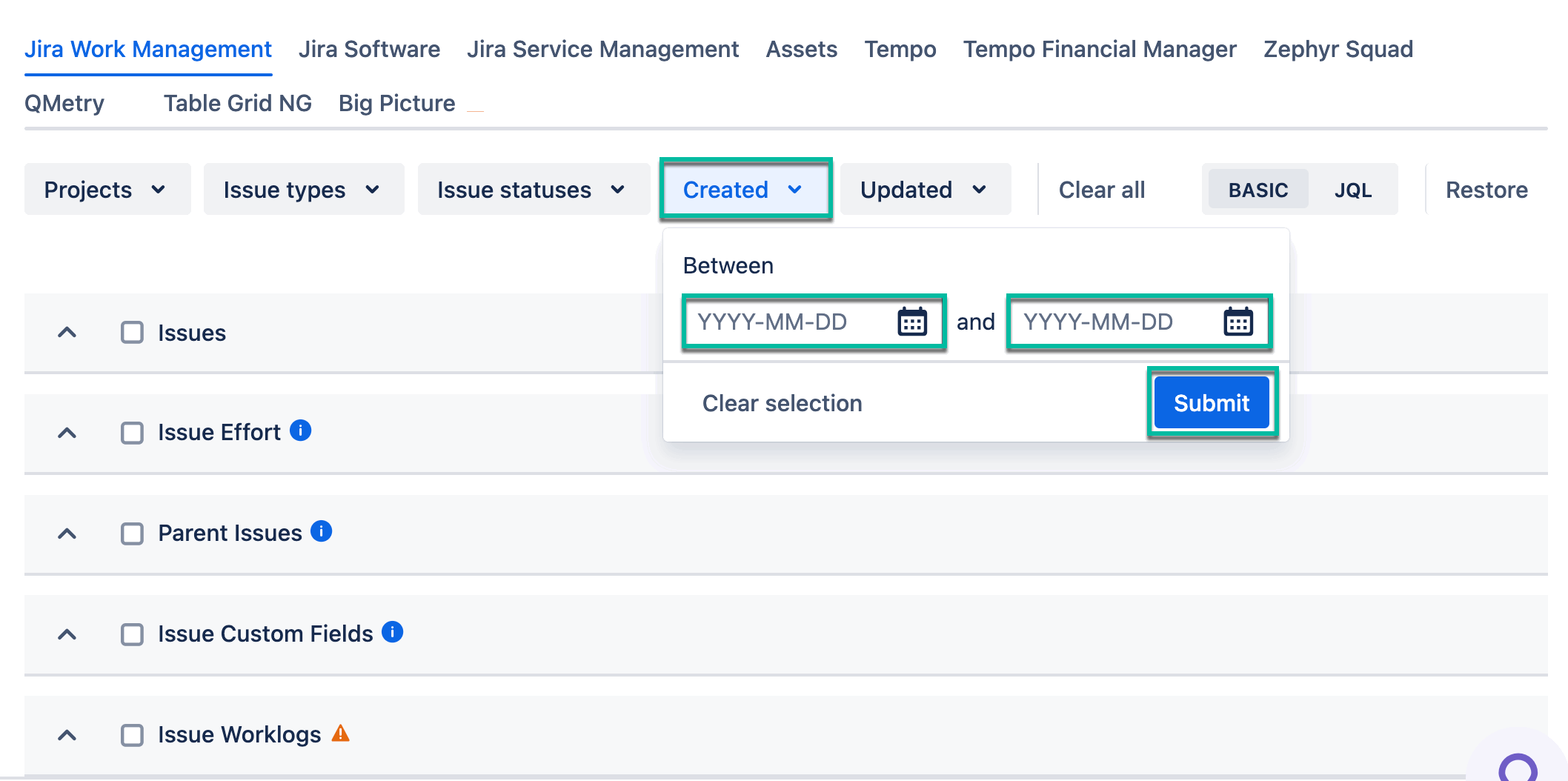Submit the Created date range
The image size is (1568, 781).
tap(1211, 403)
